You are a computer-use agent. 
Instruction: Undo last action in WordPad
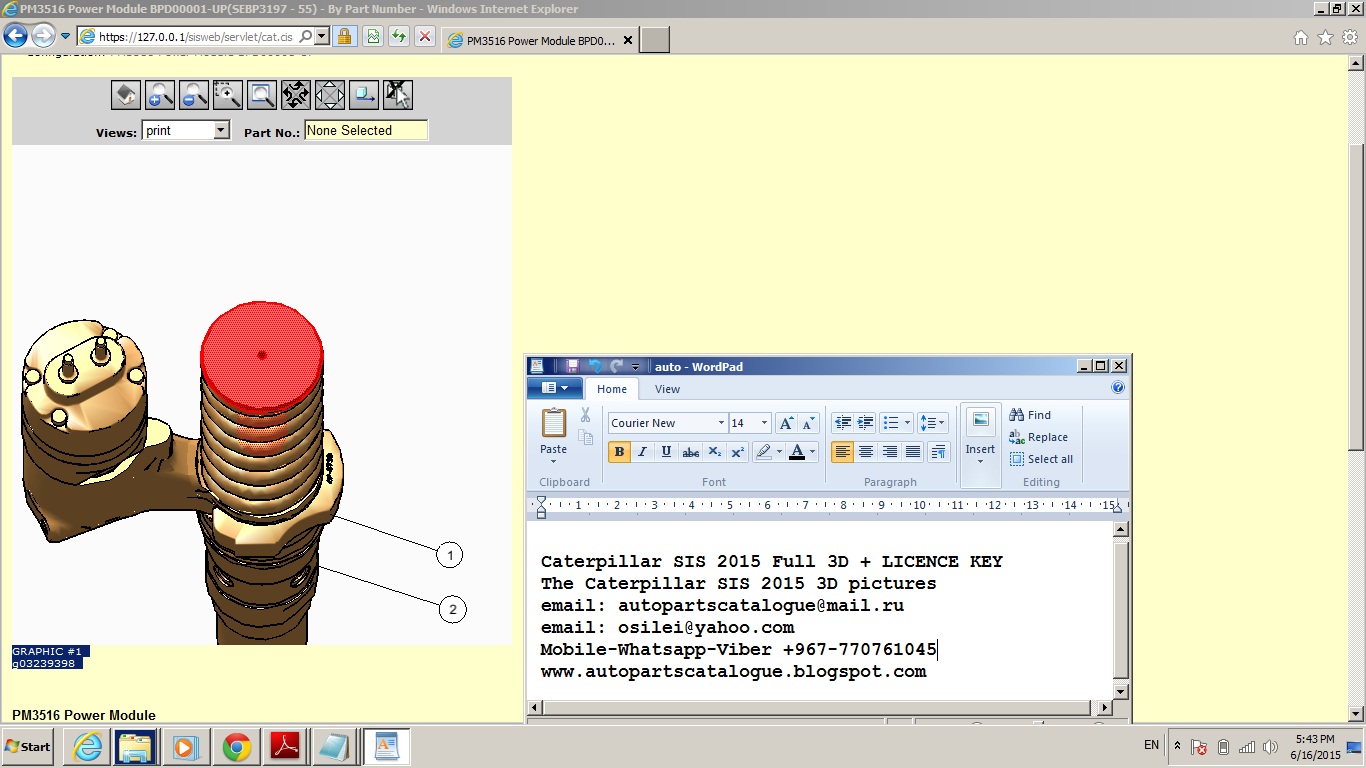[x=595, y=367]
